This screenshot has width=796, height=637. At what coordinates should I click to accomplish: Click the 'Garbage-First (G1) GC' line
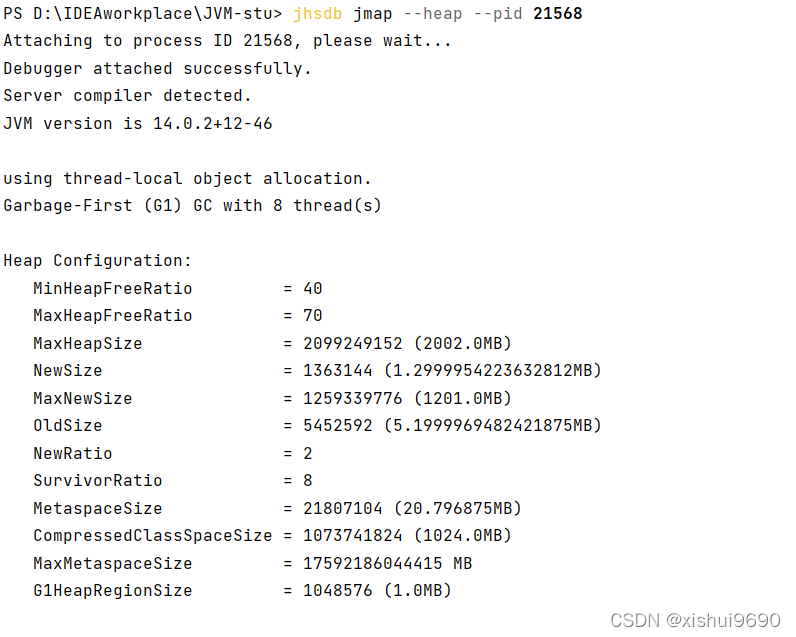point(192,206)
